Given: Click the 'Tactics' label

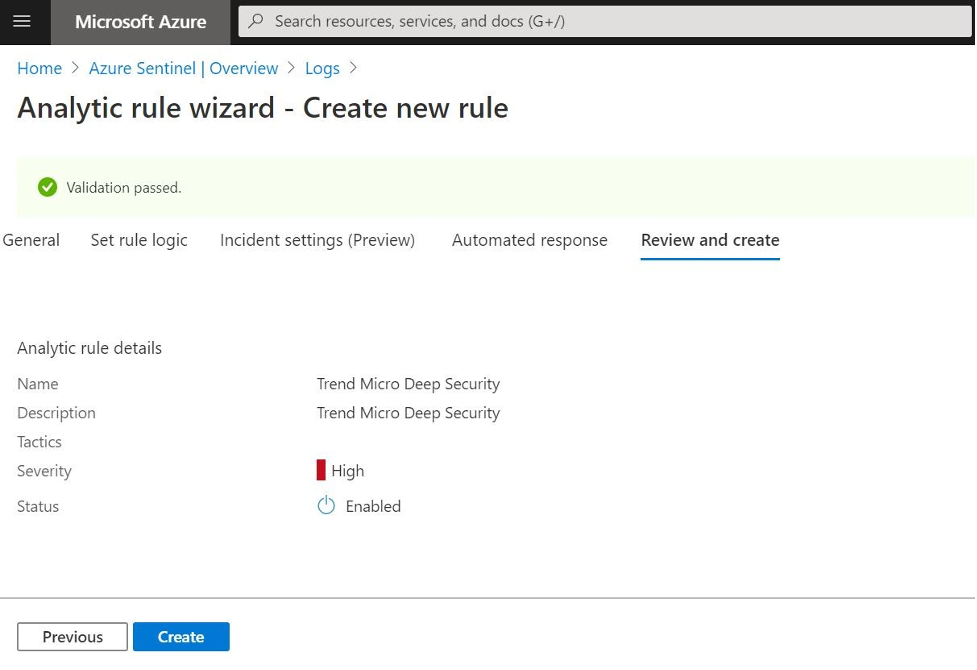Looking at the screenshot, I should point(39,442).
